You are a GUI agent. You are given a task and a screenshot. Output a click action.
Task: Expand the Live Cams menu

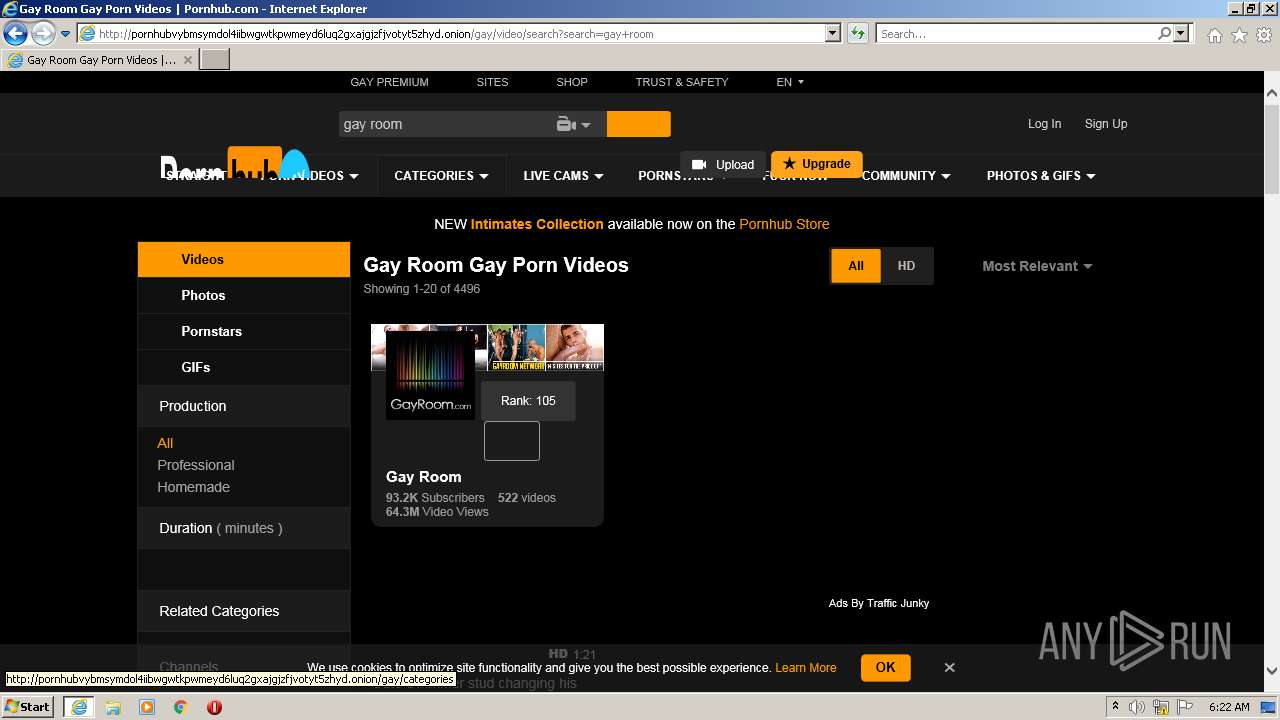[563, 175]
